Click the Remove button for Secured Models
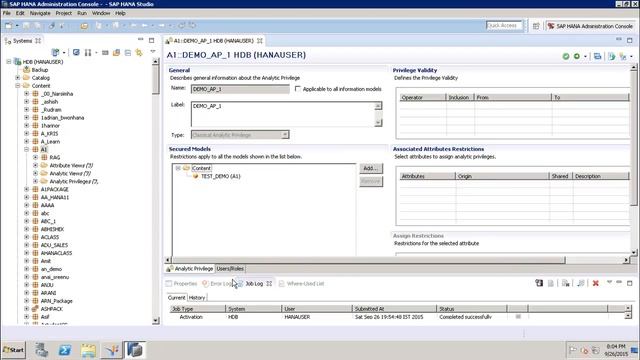Image resolution: width=640 pixels, height=360 pixels. 371,181
